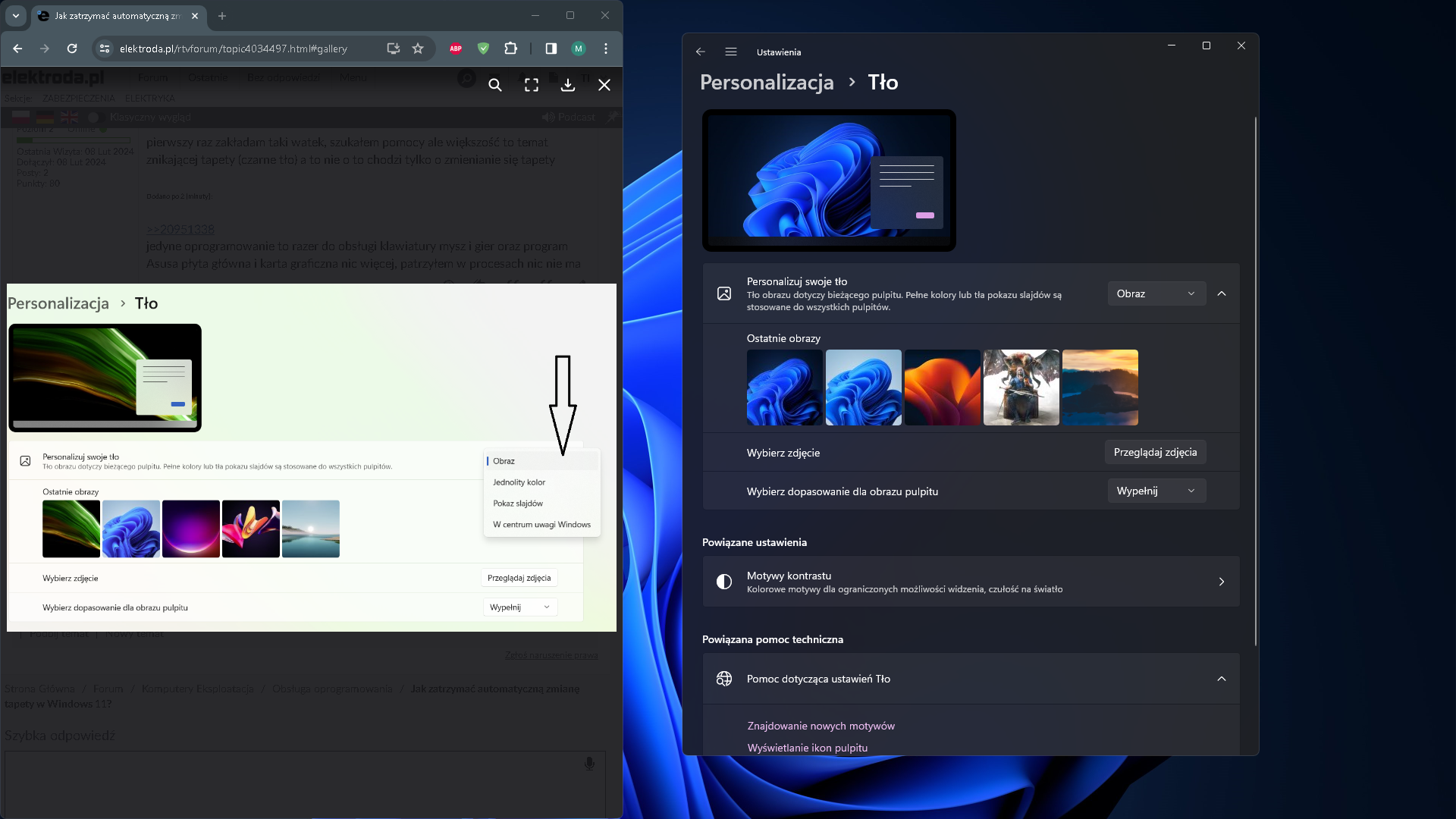
Task: Open the Wyświetlanie ikon pulpitu link
Action: coord(808,748)
